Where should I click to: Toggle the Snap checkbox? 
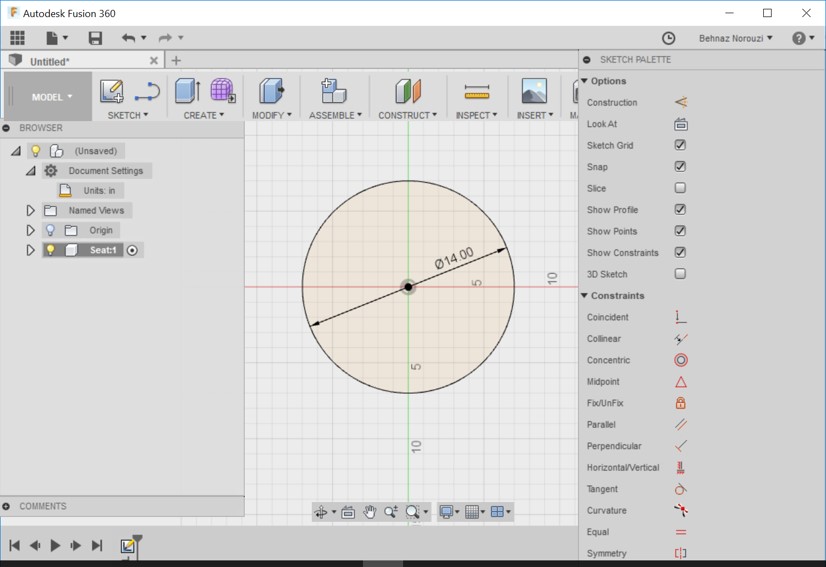tap(680, 167)
